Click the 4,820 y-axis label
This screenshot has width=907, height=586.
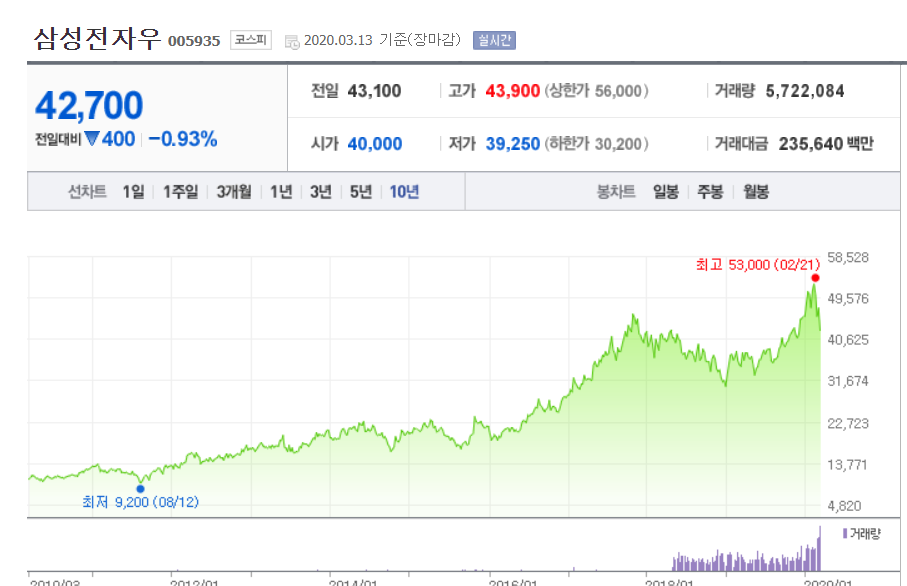click(x=845, y=506)
